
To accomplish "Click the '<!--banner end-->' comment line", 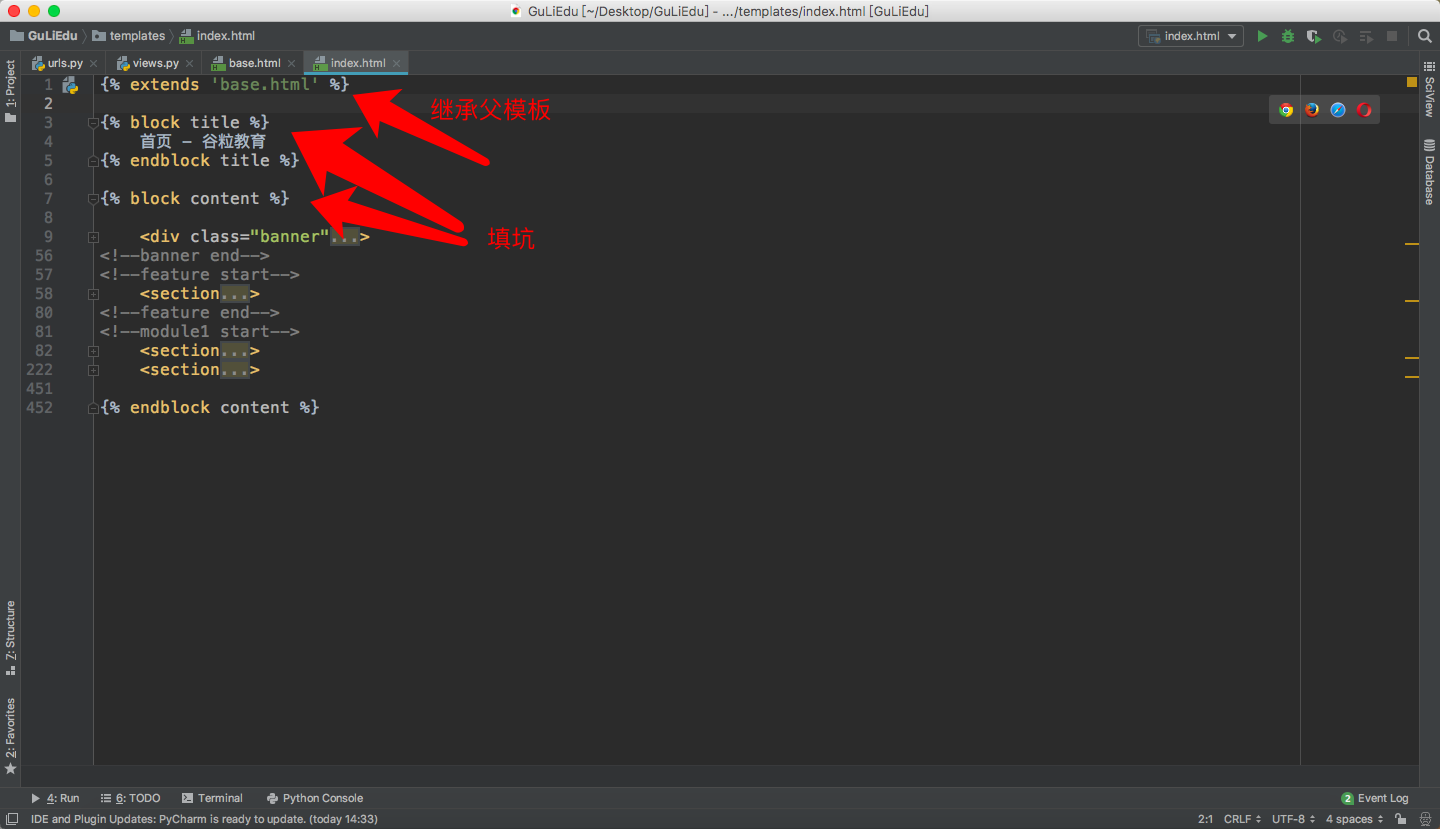I will tap(185, 256).
